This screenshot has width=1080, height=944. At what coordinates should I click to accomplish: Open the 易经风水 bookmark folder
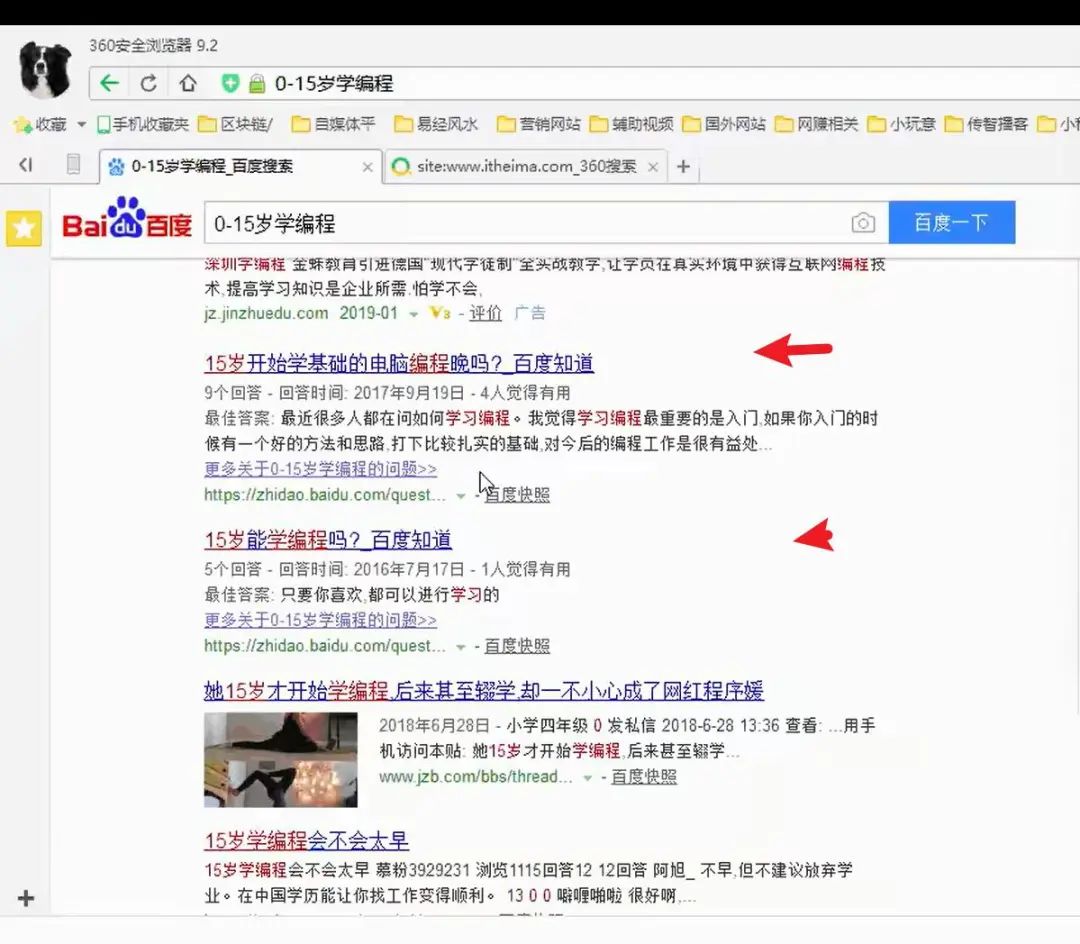pos(436,124)
